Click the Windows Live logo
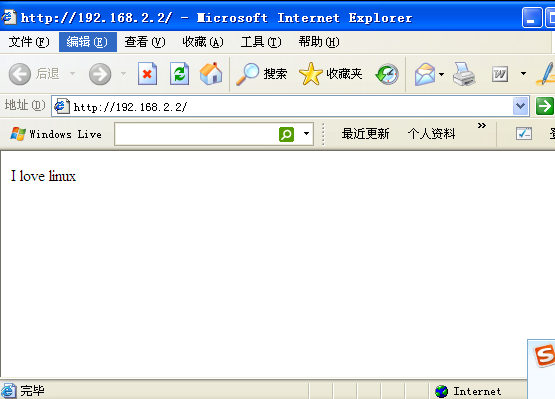The image size is (555, 399). 56,134
